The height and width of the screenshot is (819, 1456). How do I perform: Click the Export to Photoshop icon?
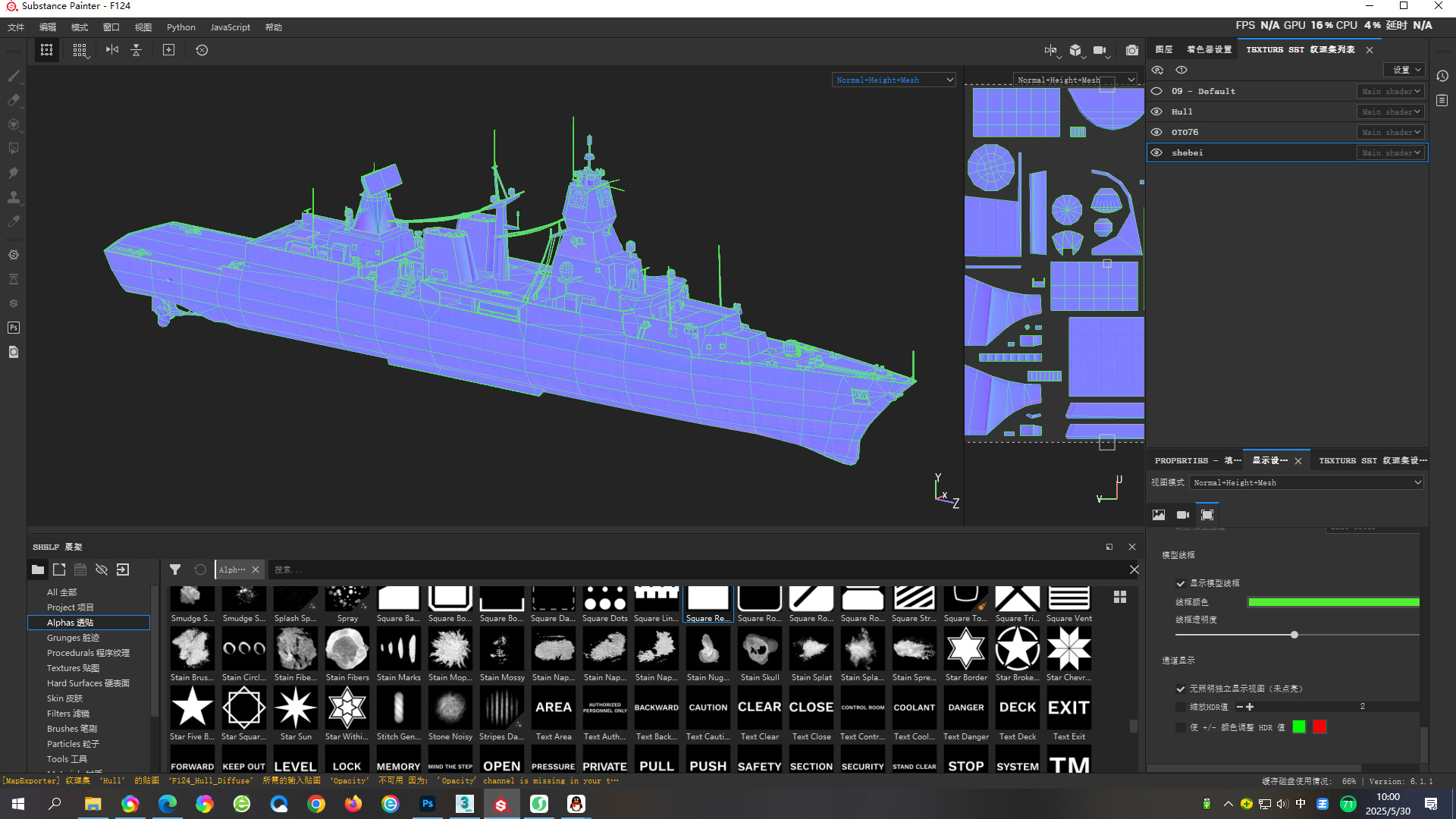[x=14, y=328]
